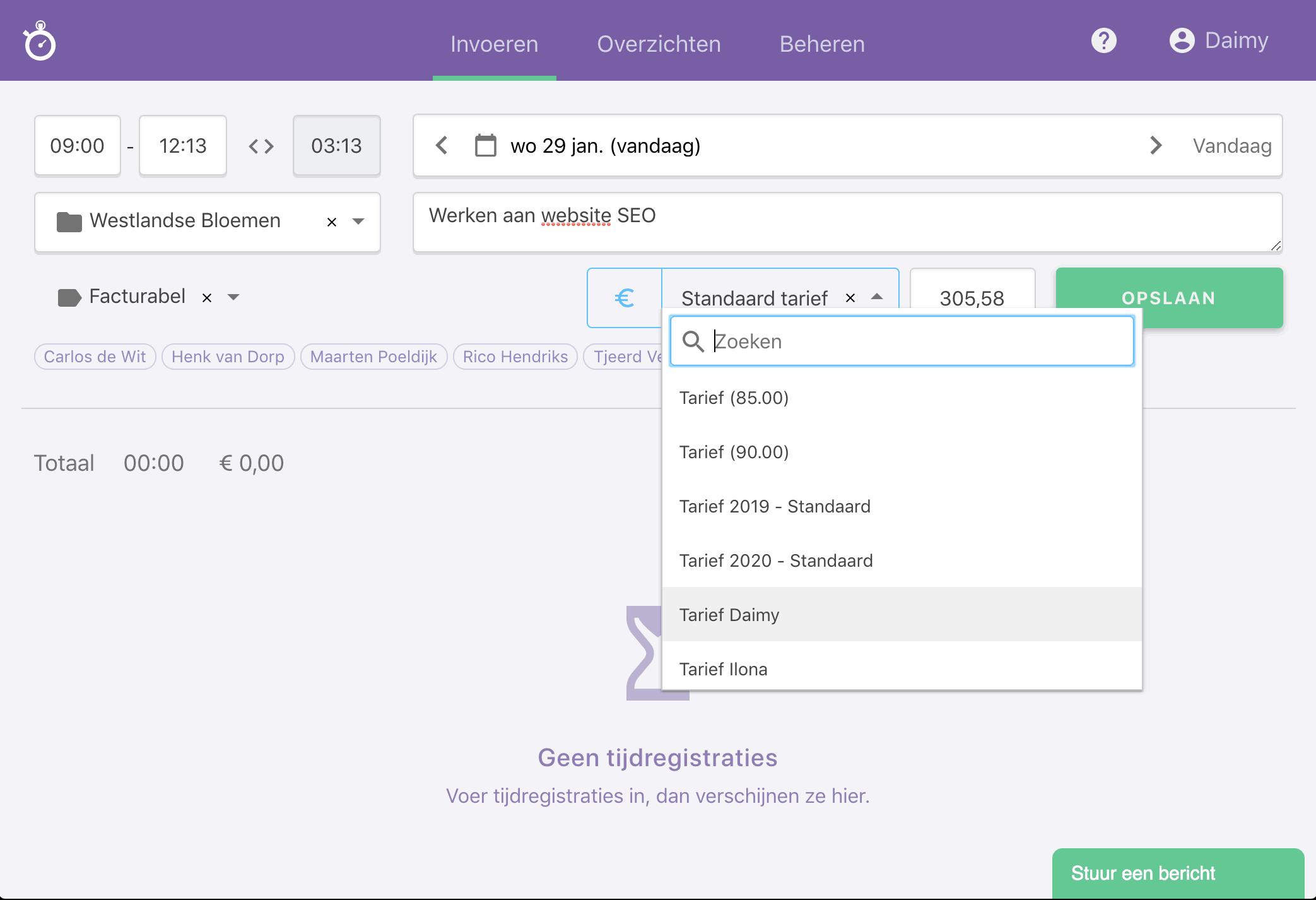Expand the Facturabel label dropdown

[x=233, y=297]
